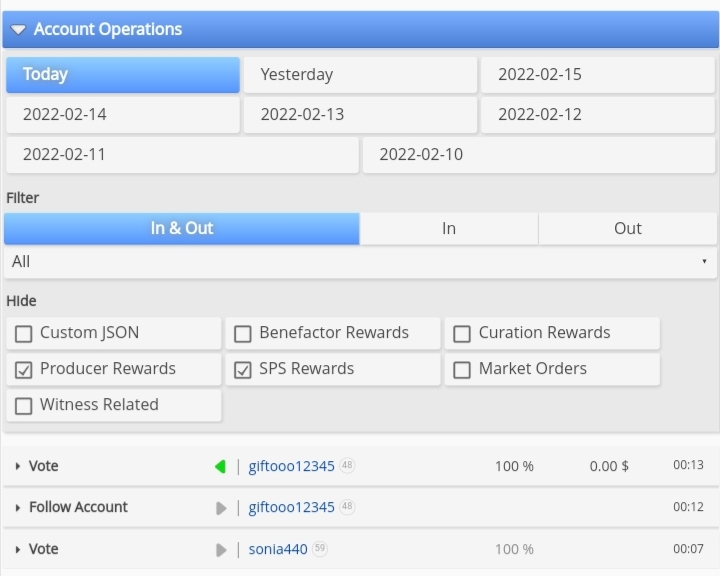Click reputation badge 48 in the Vote row
Image resolution: width=720 pixels, height=576 pixels.
pyautogui.click(x=347, y=465)
